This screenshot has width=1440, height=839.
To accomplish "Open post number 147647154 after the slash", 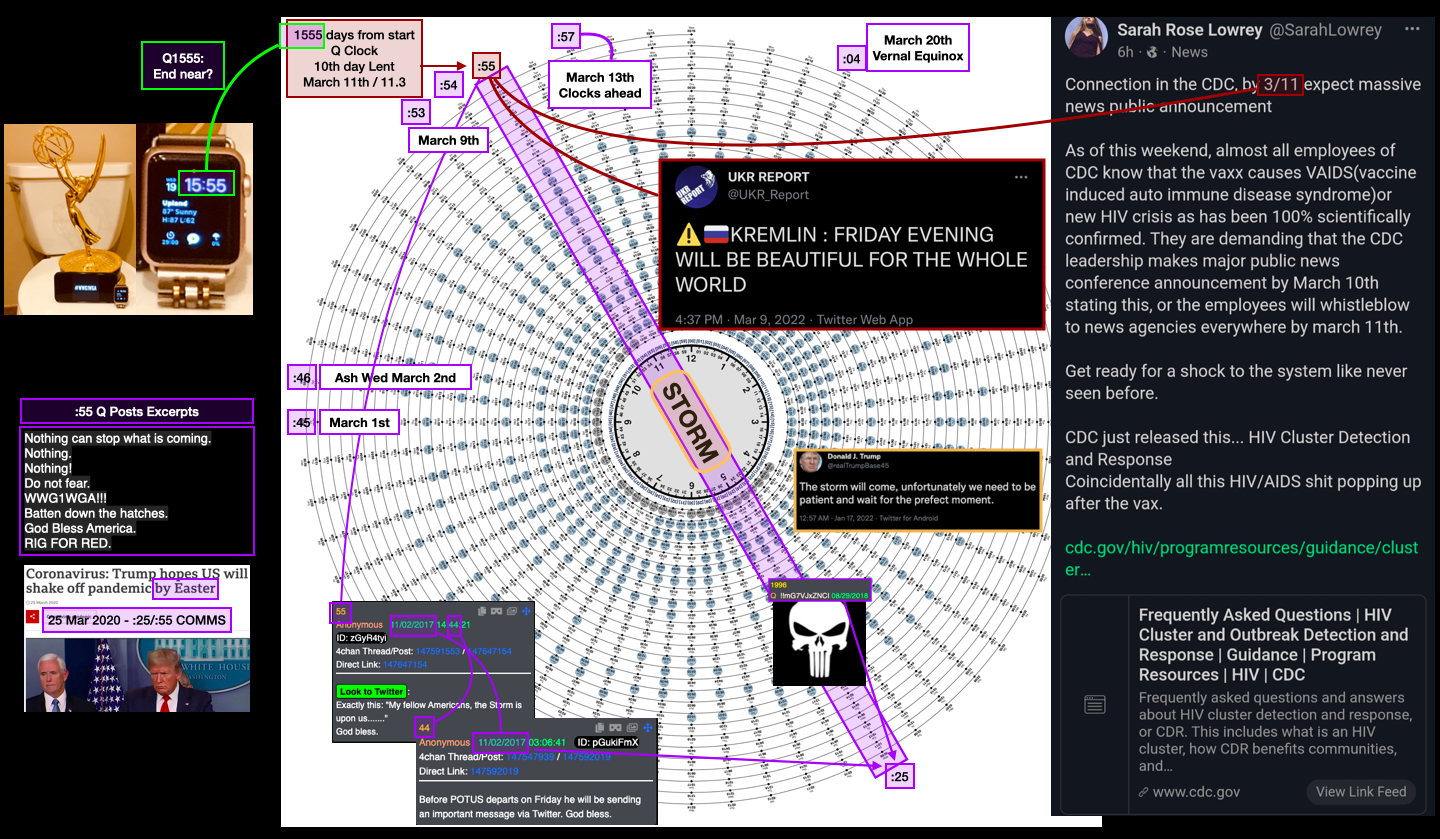I will point(489,651).
